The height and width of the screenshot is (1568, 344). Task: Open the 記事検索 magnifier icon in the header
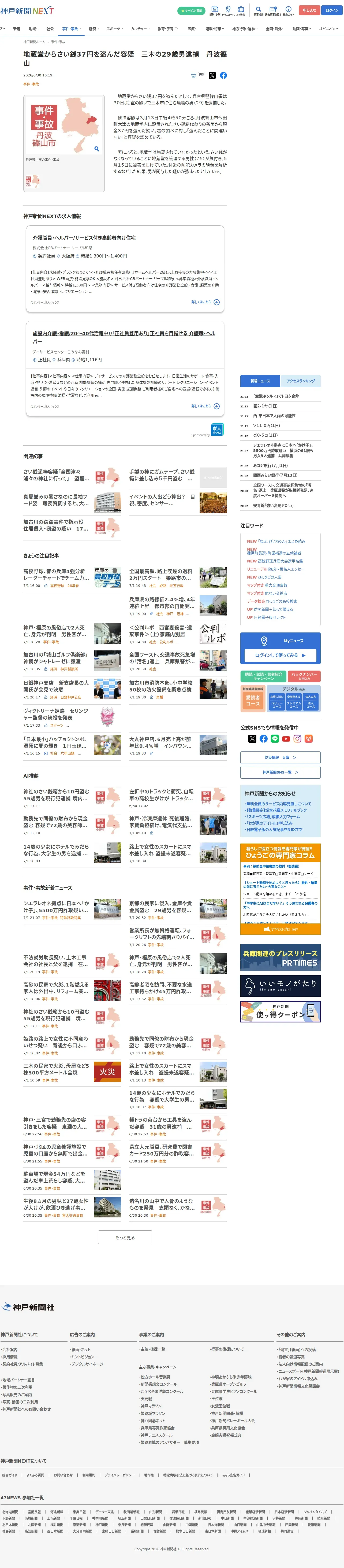pos(259,9)
